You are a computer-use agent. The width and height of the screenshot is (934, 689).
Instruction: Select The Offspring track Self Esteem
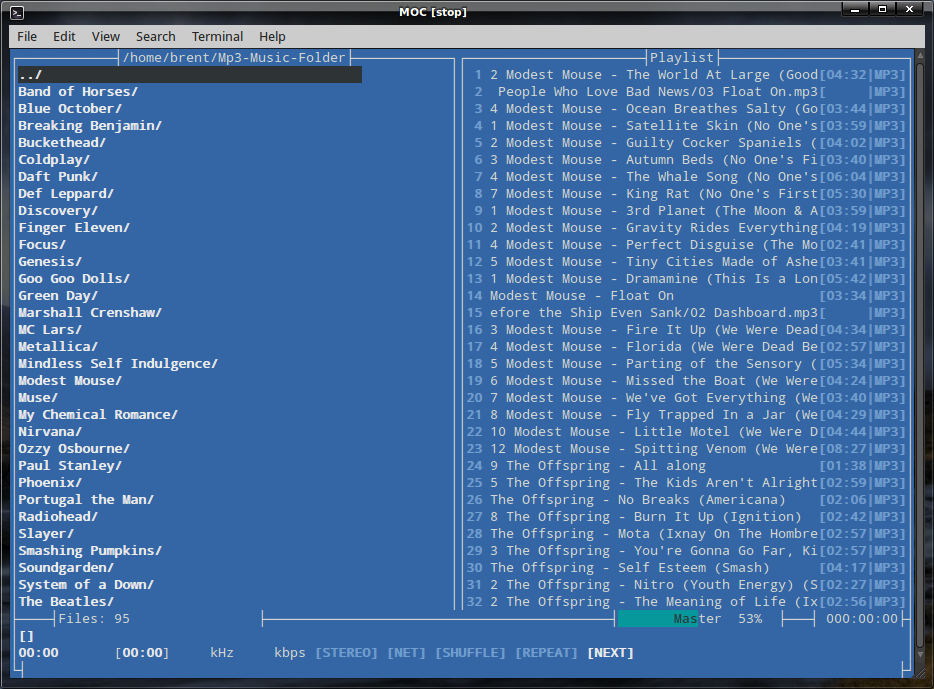click(x=686, y=568)
